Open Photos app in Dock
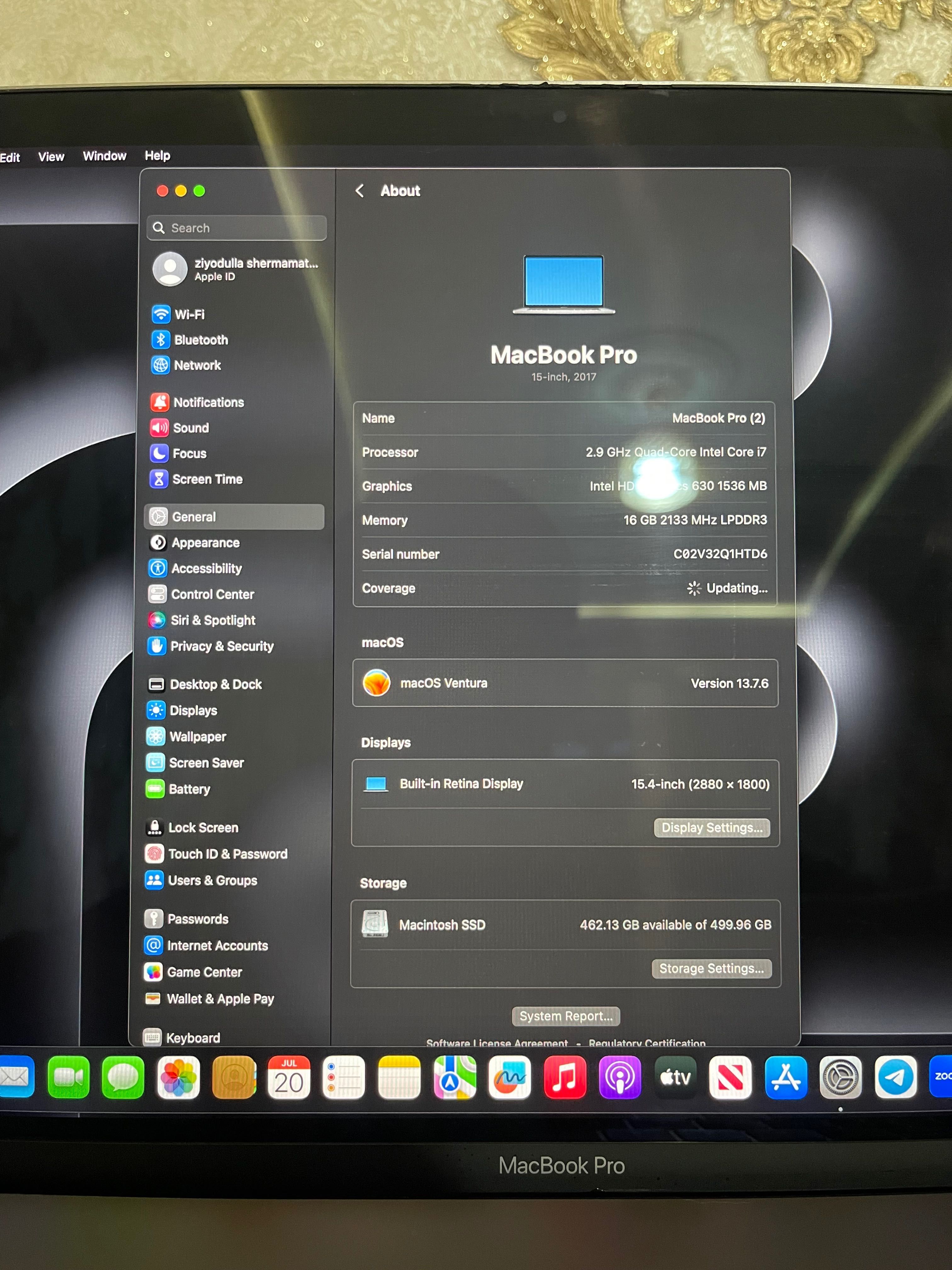The width and height of the screenshot is (952, 1270). (178, 1077)
